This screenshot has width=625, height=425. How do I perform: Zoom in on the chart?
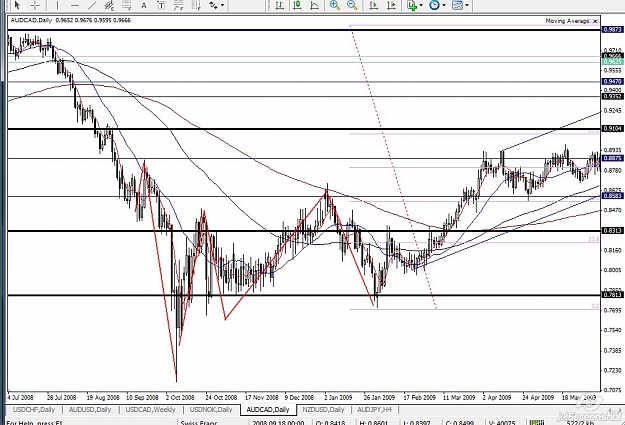[335, 5]
